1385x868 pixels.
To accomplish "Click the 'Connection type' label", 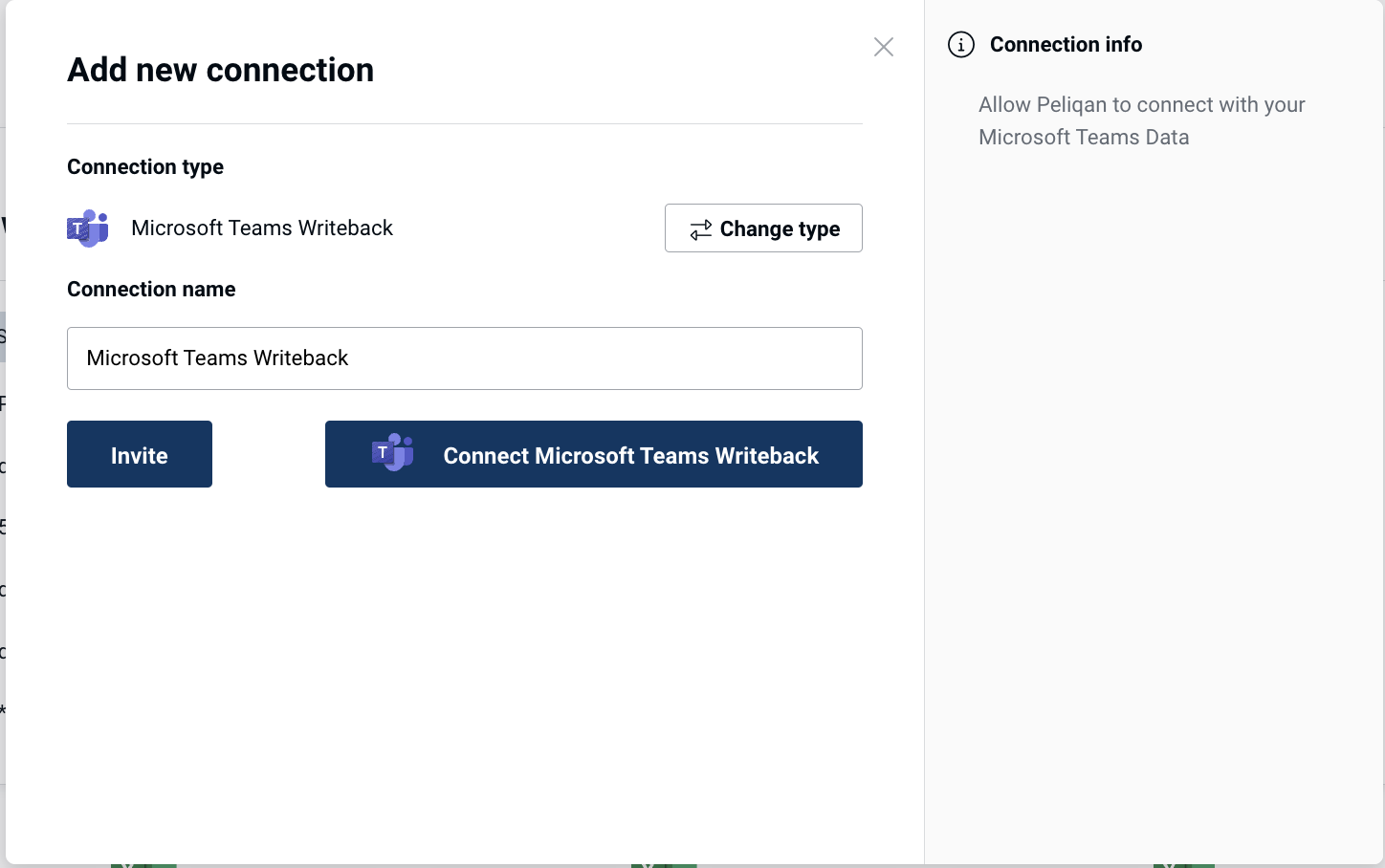I will (145, 166).
